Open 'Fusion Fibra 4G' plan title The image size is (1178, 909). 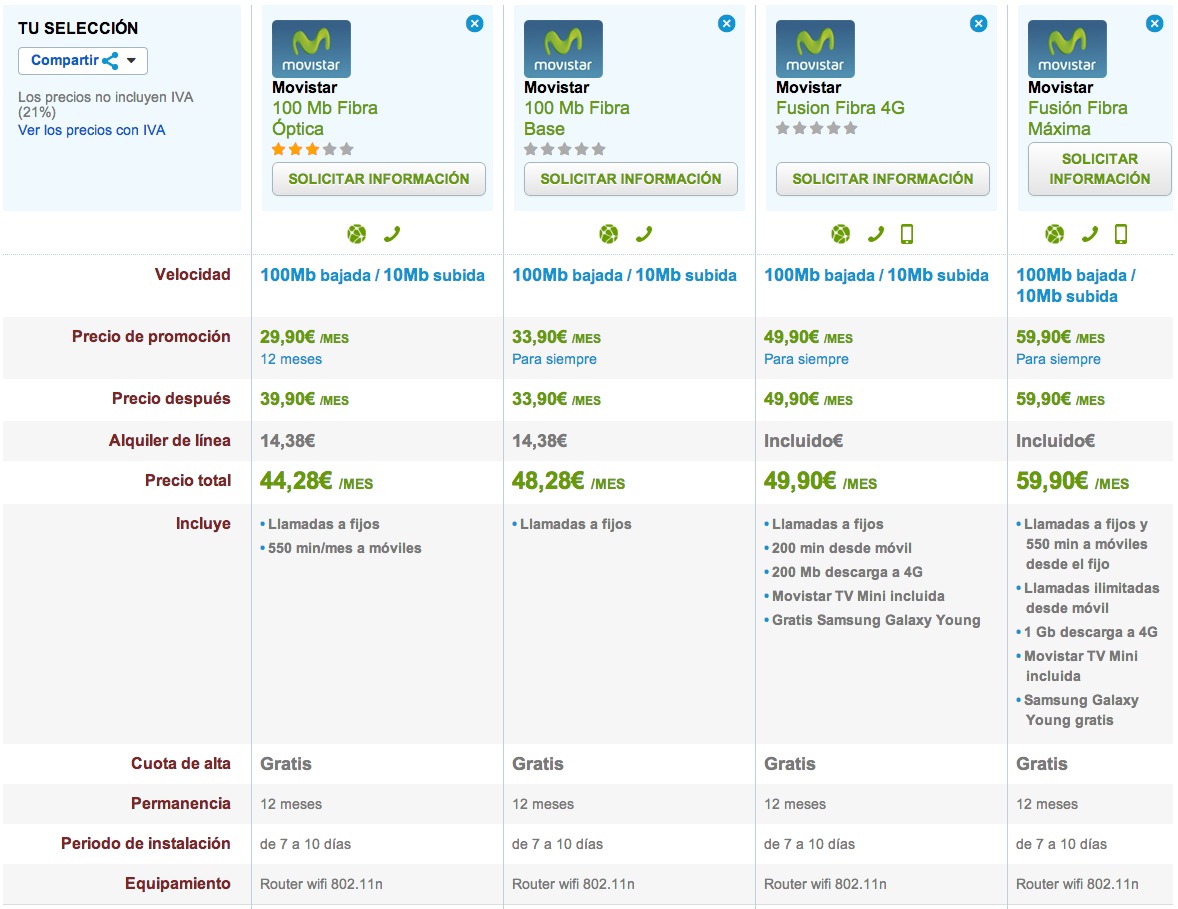tap(840, 108)
